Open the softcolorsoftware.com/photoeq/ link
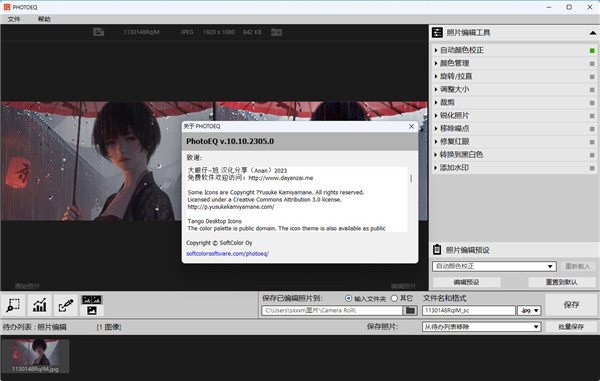The image size is (600, 381). (227, 254)
